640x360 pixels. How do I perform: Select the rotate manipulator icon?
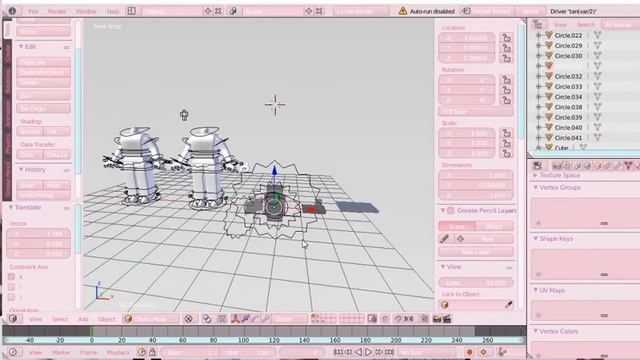coord(255,319)
